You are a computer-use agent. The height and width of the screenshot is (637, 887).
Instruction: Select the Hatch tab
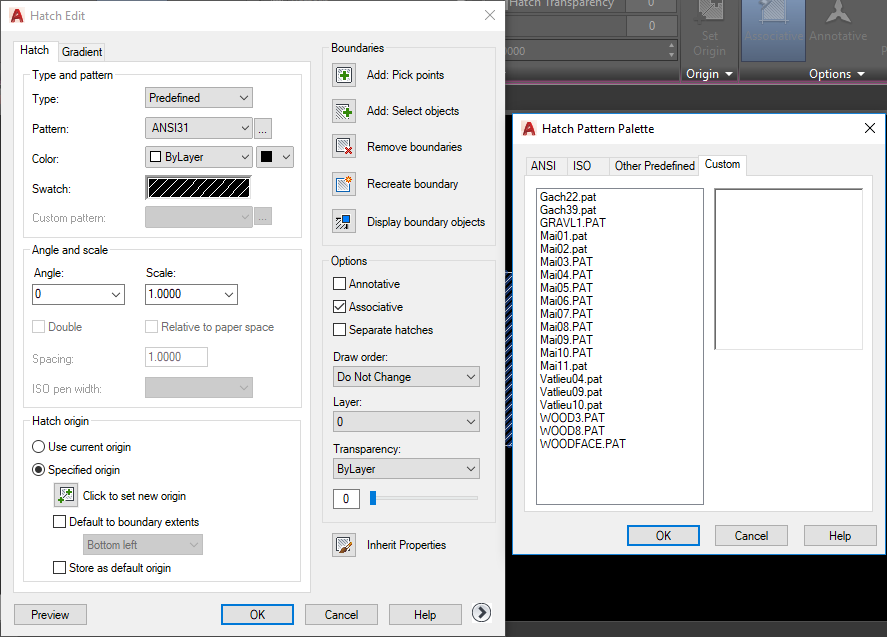tap(35, 50)
